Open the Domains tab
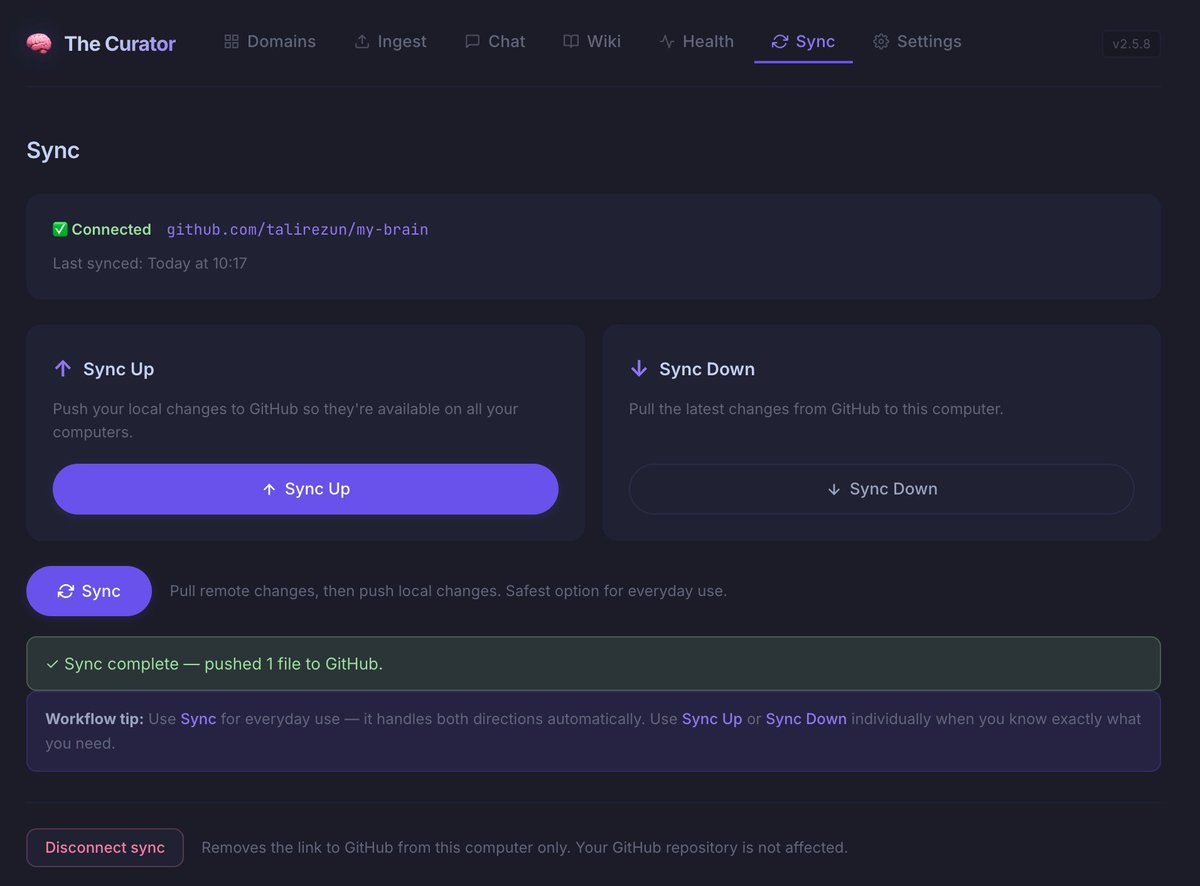Image resolution: width=1200 pixels, height=886 pixels. [x=270, y=41]
